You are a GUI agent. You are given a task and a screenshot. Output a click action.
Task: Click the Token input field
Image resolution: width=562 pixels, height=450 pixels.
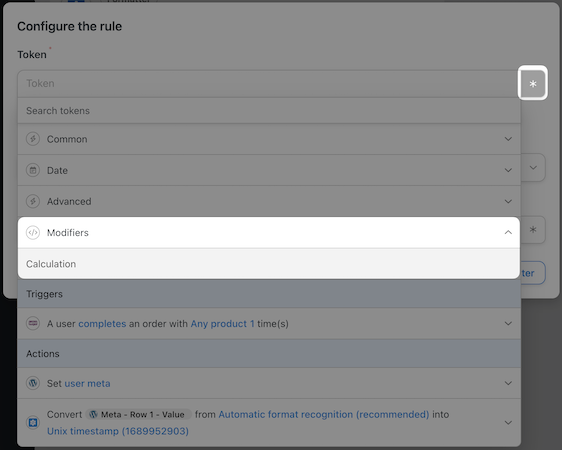267,83
